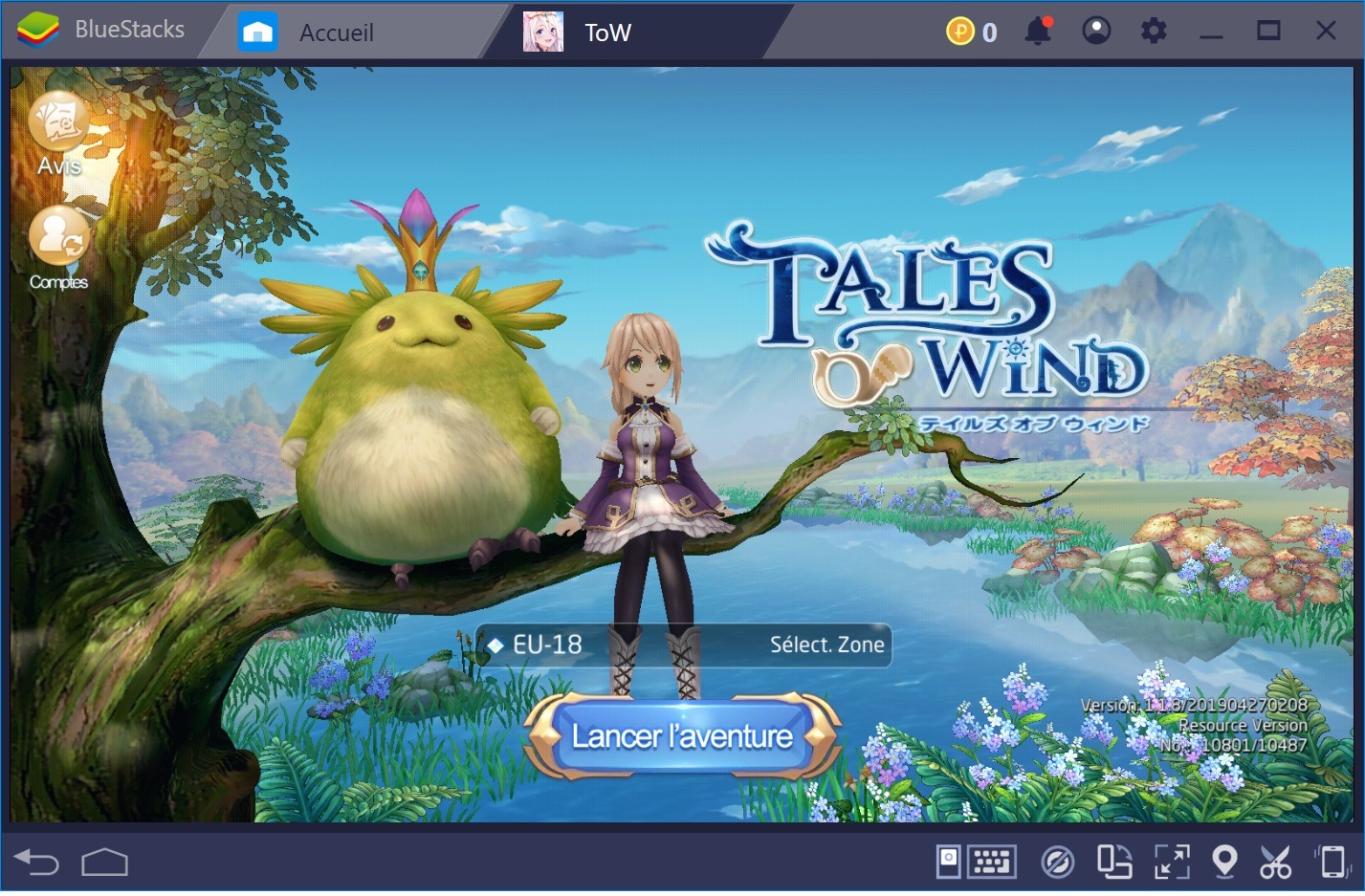
Task: Toggle fullscreen mode icon
Action: coord(1172,862)
